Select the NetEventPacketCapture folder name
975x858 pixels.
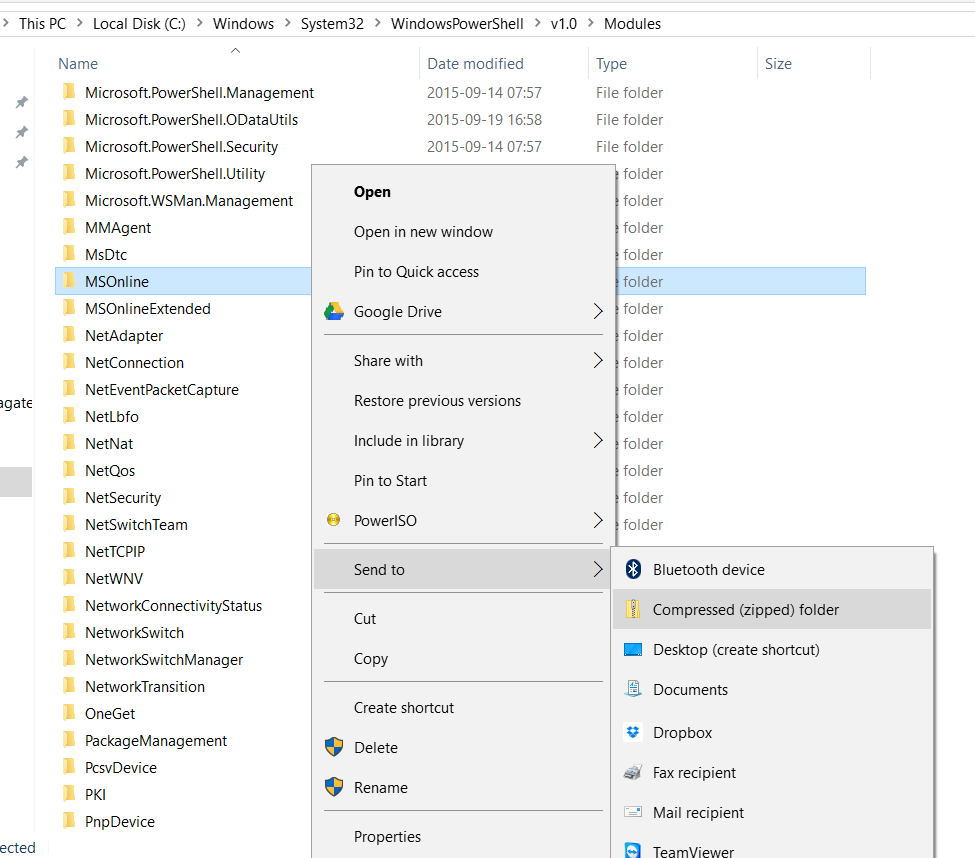pos(162,389)
